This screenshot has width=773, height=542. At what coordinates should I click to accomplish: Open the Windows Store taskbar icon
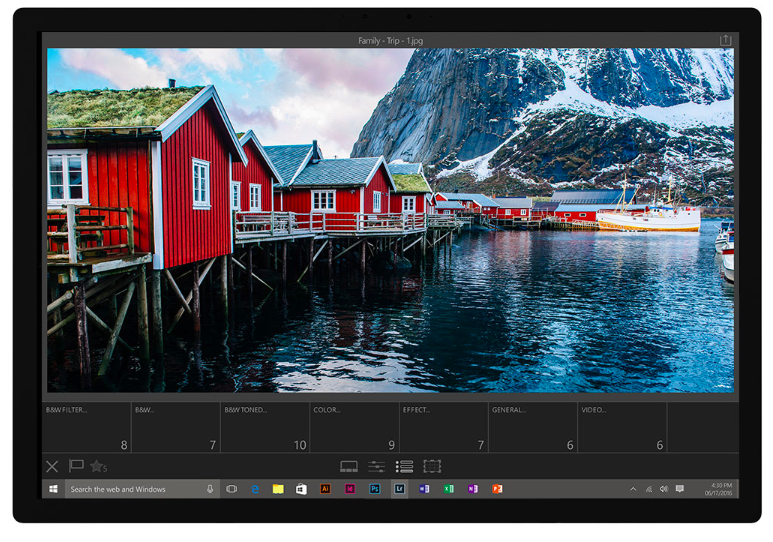pyautogui.click(x=301, y=489)
